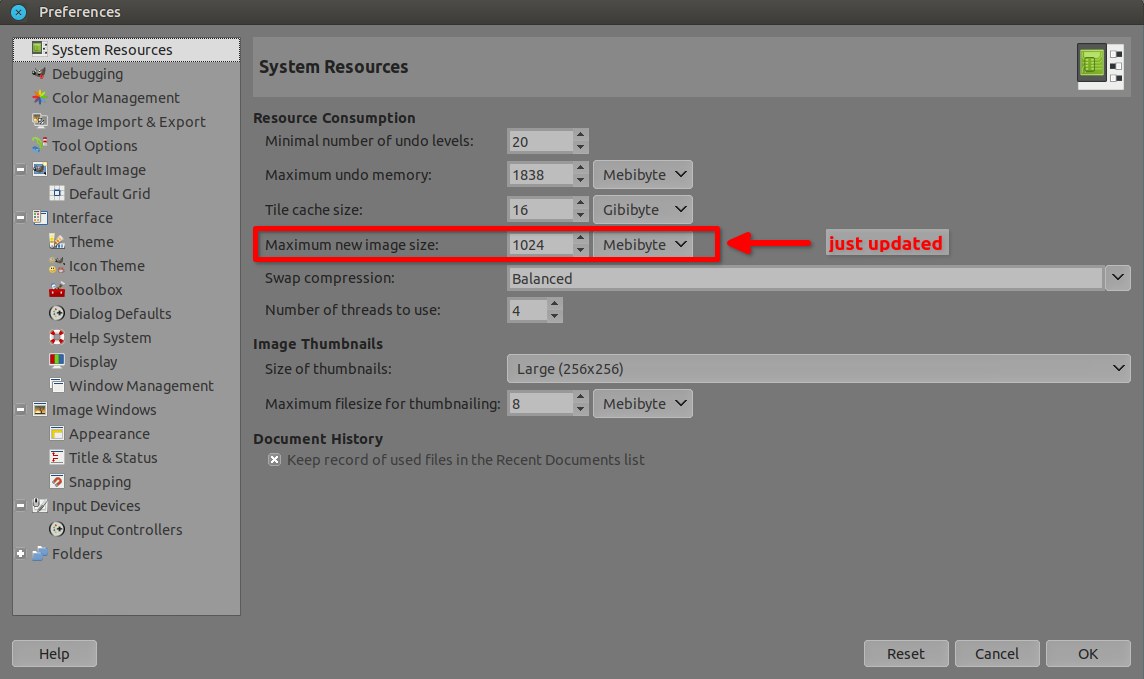The image size is (1144, 679).
Task: Toggle Keep record of used files checkbox
Action: click(x=274, y=459)
